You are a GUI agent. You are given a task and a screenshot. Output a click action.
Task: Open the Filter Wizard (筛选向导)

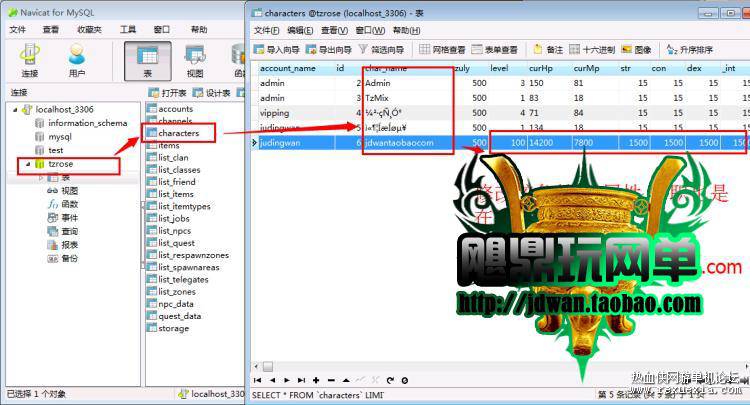(x=381, y=49)
